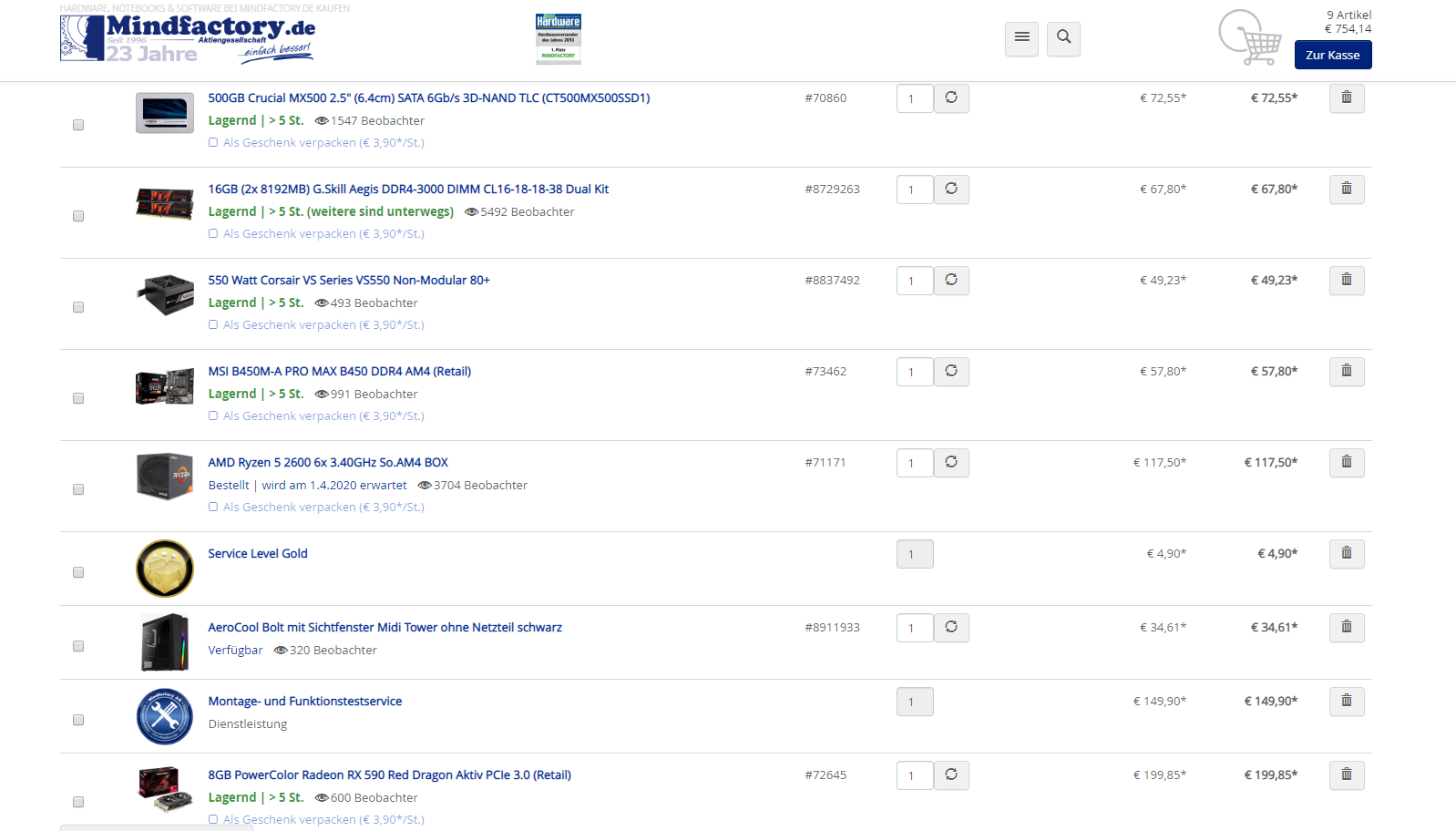Viewport: 1456px width, 831px height.
Task: View the PowerColor RX 590 graphics card thumbnail
Action: pyautogui.click(x=165, y=789)
